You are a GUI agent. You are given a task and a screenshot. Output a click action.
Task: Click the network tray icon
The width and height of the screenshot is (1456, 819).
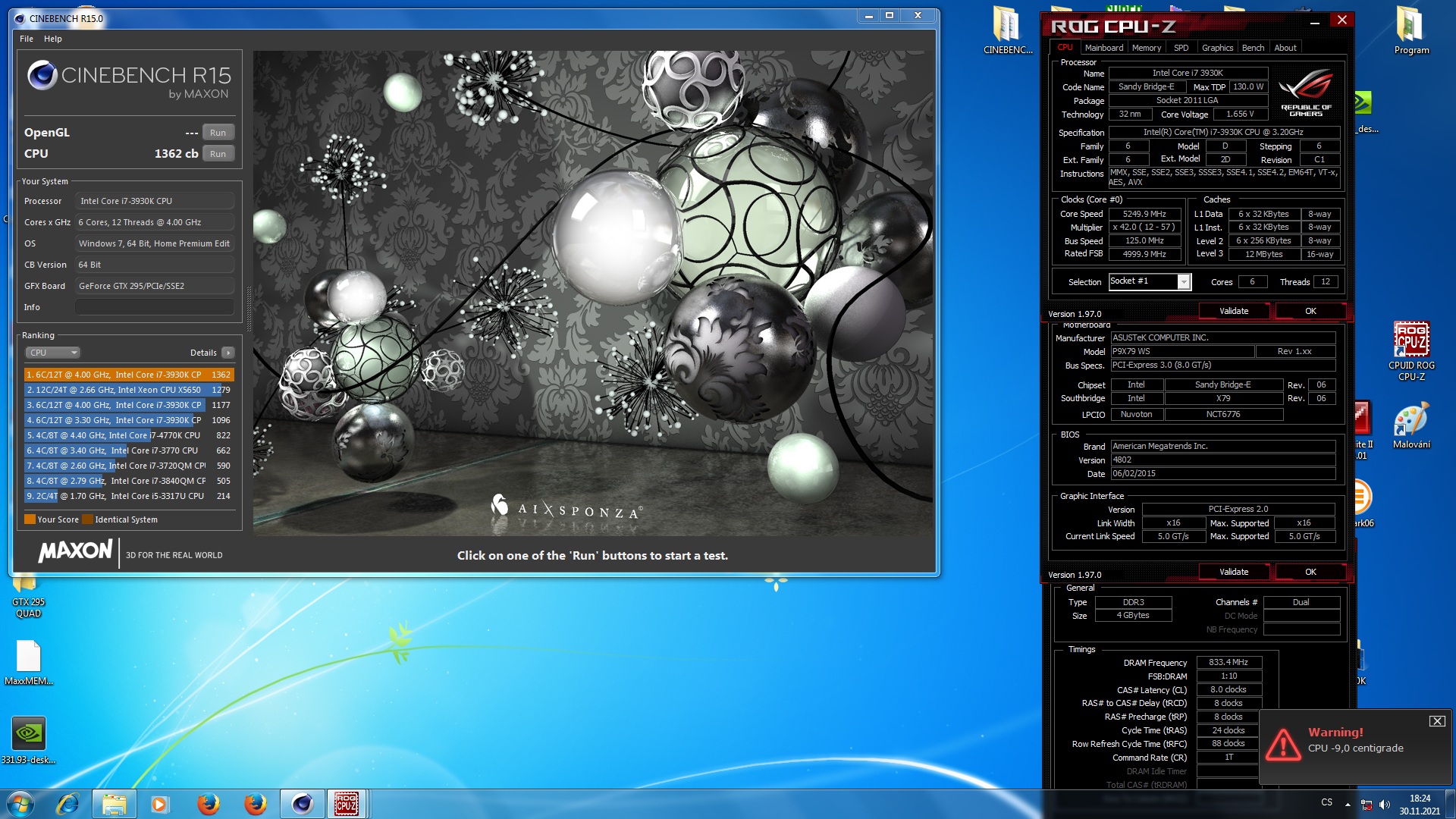tap(1367, 804)
